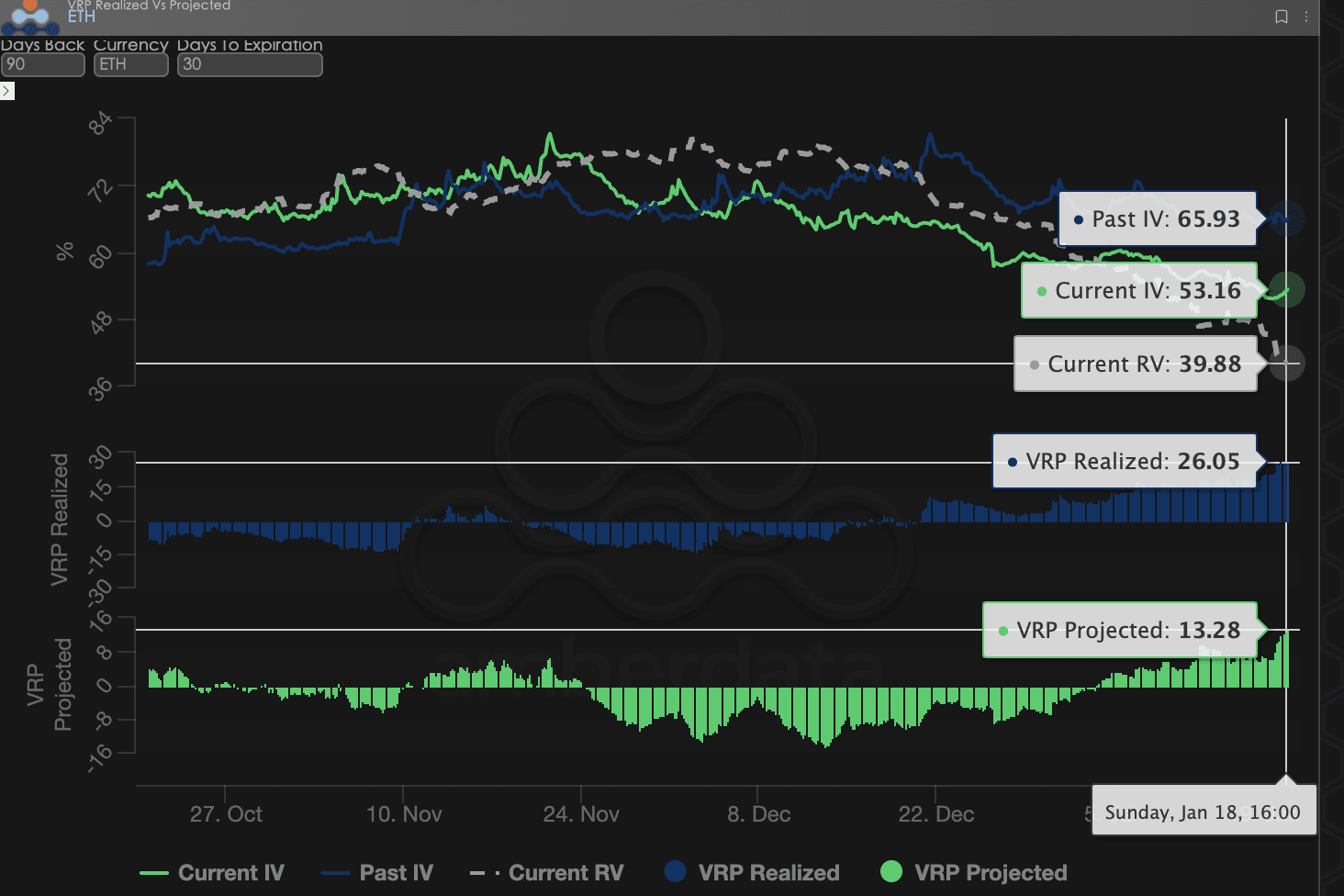Click the 22. Dec date axis label
Image resolution: width=1344 pixels, height=896 pixels.
tap(935, 814)
